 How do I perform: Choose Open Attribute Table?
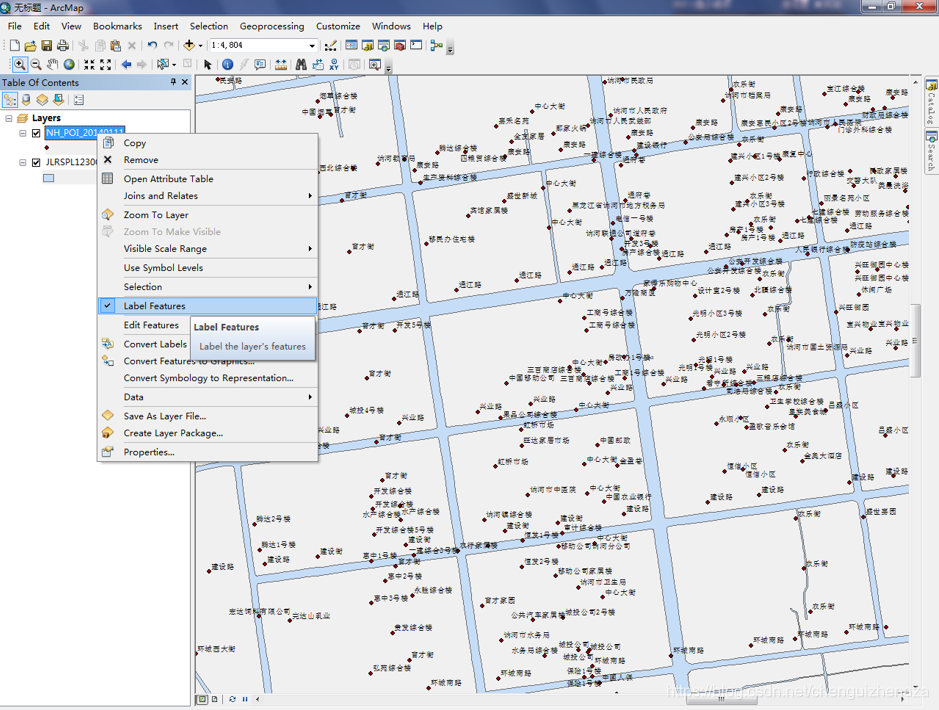point(207,179)
